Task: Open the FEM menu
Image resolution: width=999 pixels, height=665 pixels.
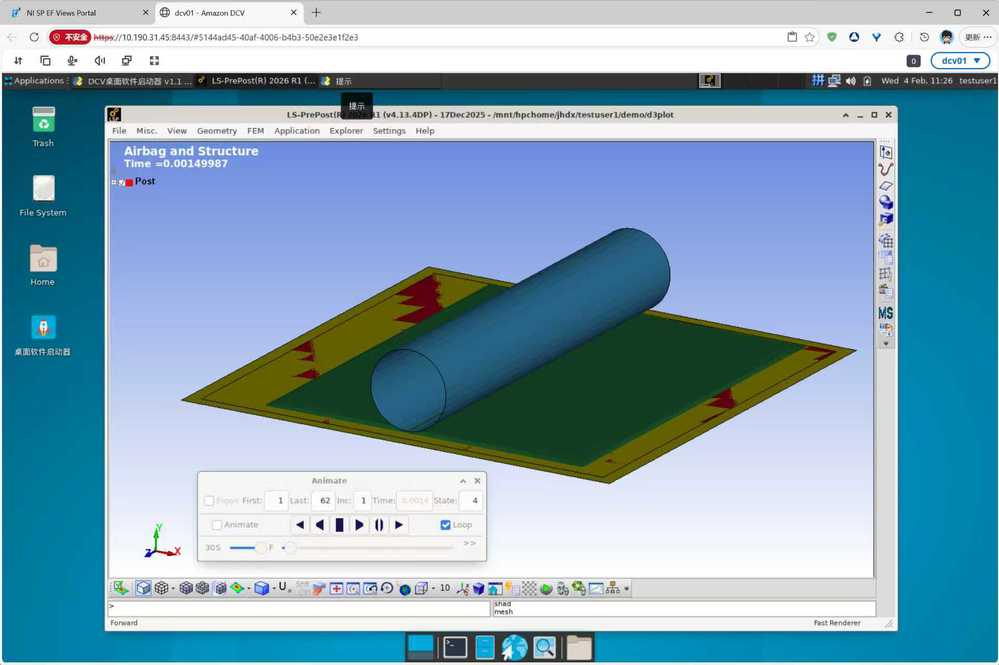Action: (255, 131)
